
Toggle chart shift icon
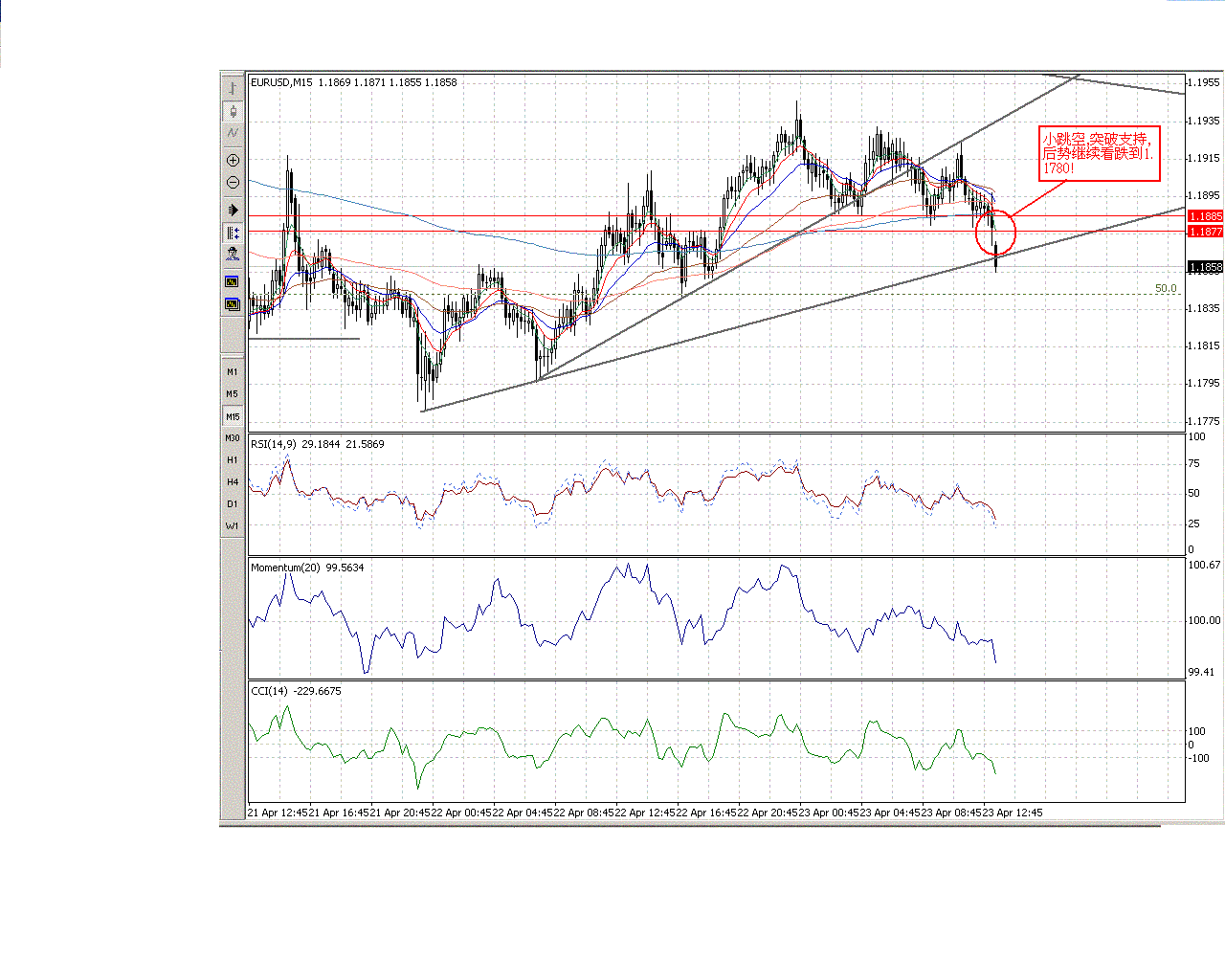233,233
